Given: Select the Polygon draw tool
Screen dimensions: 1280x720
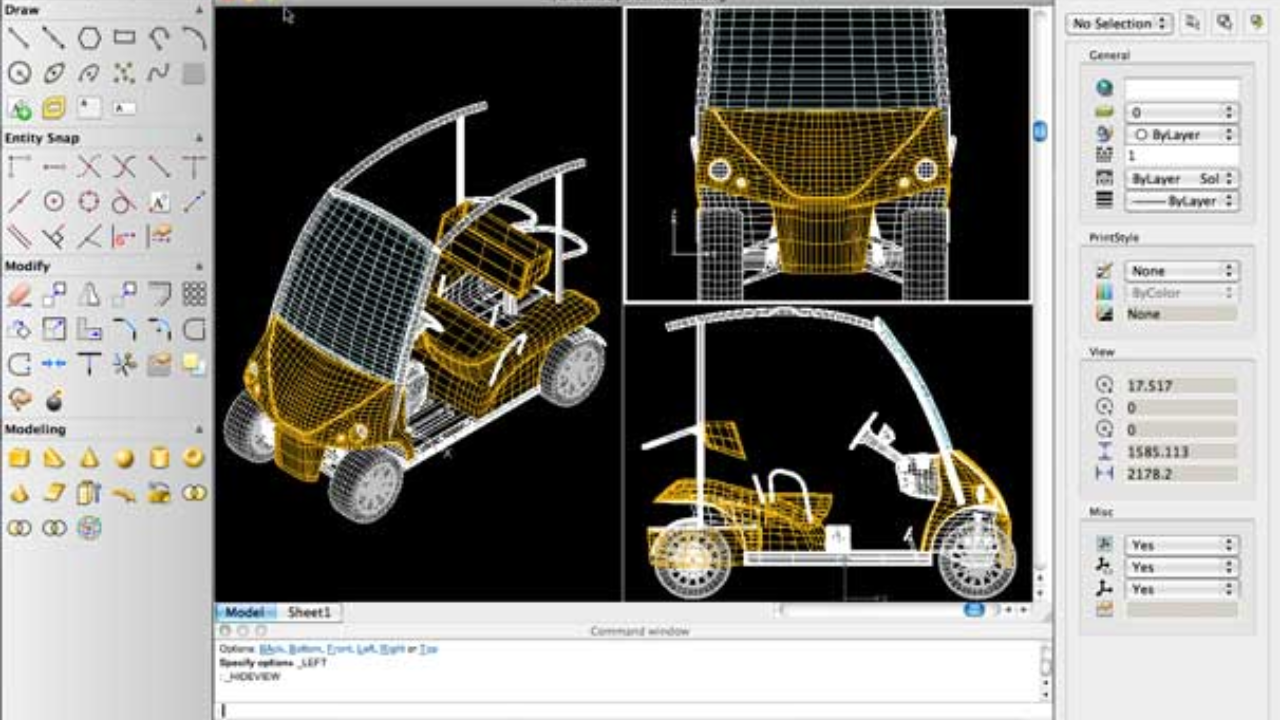Looking at the screenshot, I should [x=89, y=39].
